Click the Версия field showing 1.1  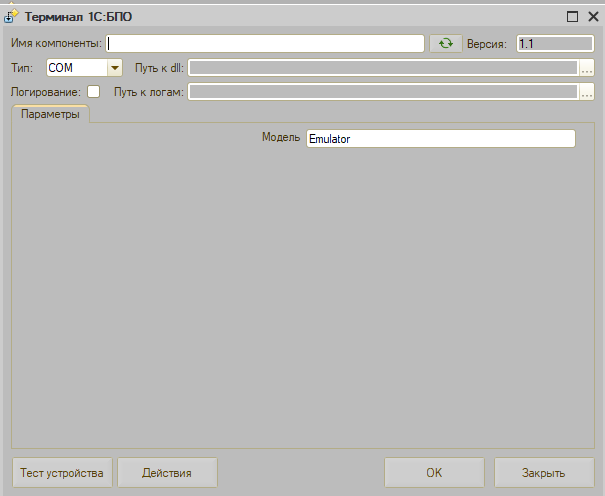[554, 43]
